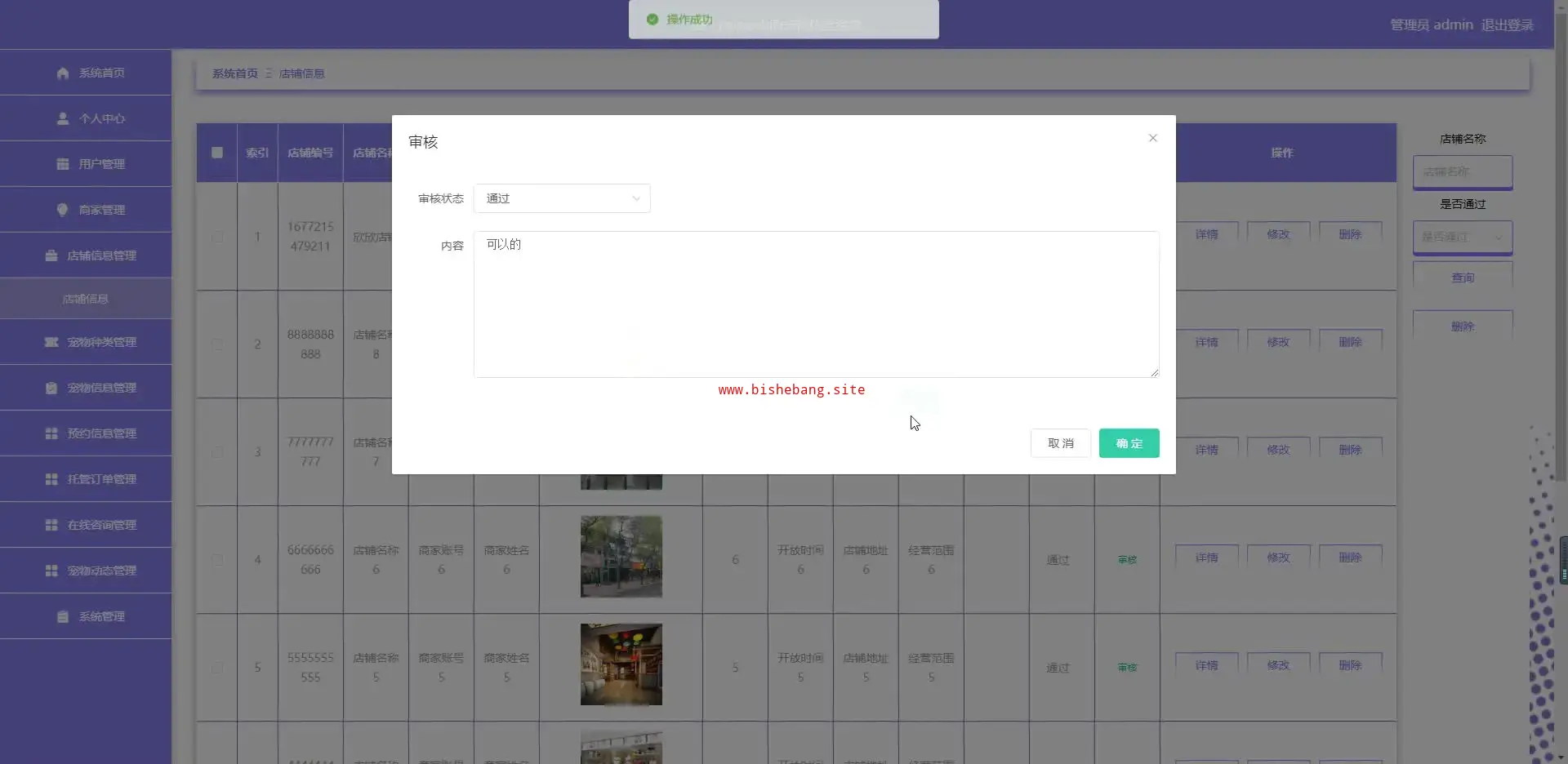
Task: Click the briefcase icon beside 店铺信息管理
Action: coord(51,255)
